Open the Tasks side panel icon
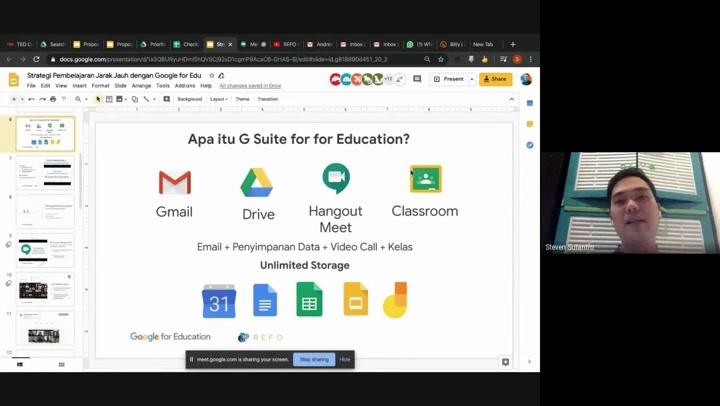The width and height of the screenshot is (720, 406). pyautogui.click(x=530, y=145)
